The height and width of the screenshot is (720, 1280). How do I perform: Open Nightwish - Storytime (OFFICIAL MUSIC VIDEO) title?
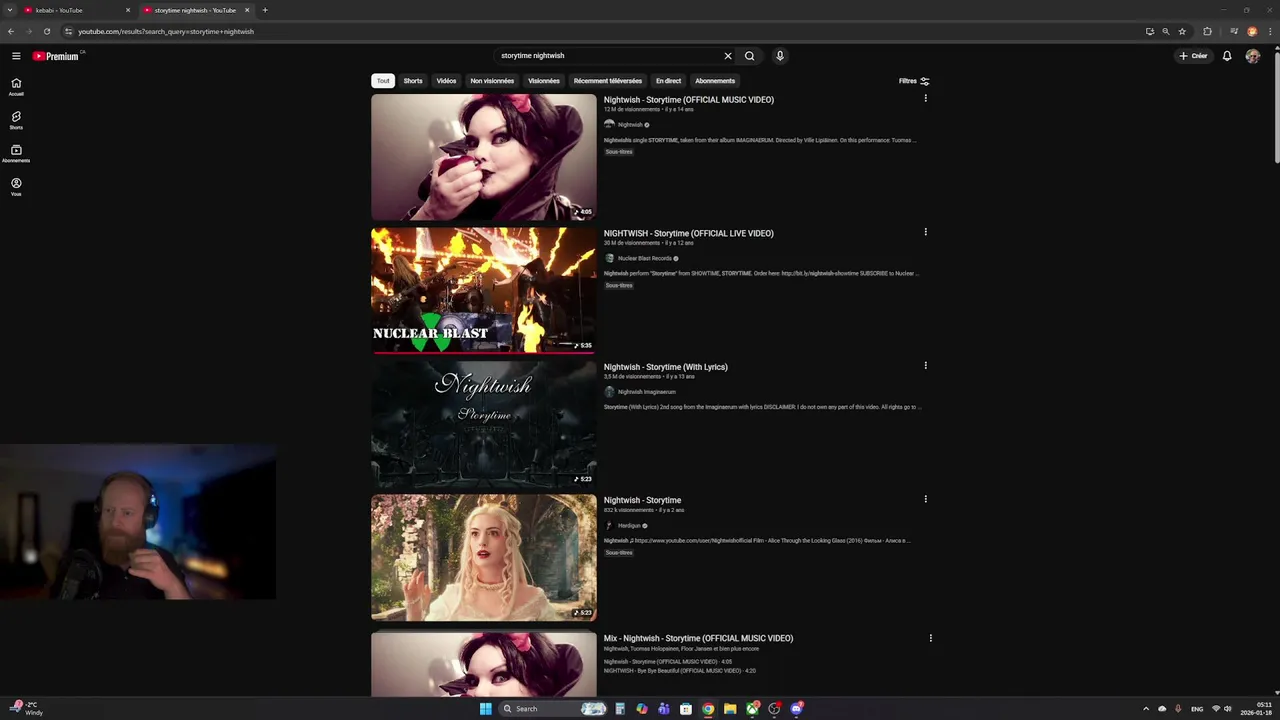pos(689,100)
